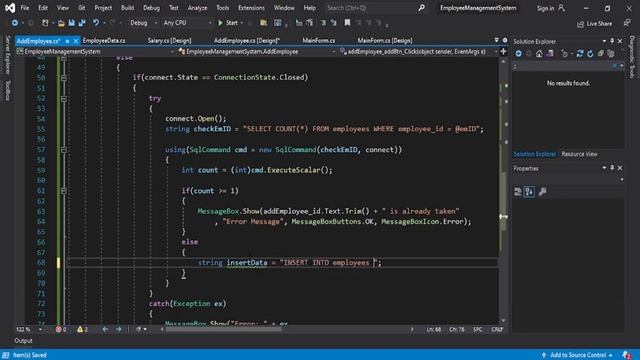The image size is (640, 360).
Task: Click the Sign in link
Action: coord(545,8)
